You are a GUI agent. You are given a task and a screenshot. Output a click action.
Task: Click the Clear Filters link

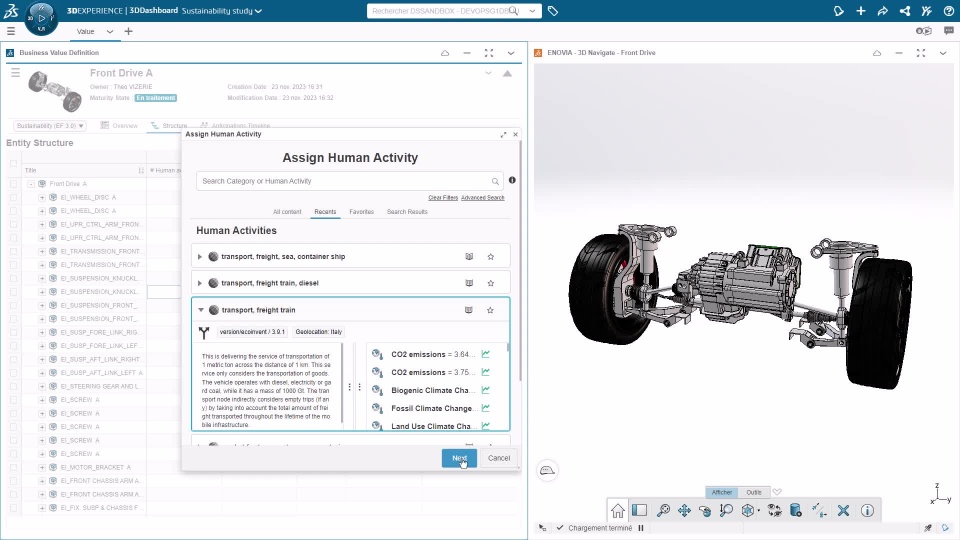click(x=443, y=198)
